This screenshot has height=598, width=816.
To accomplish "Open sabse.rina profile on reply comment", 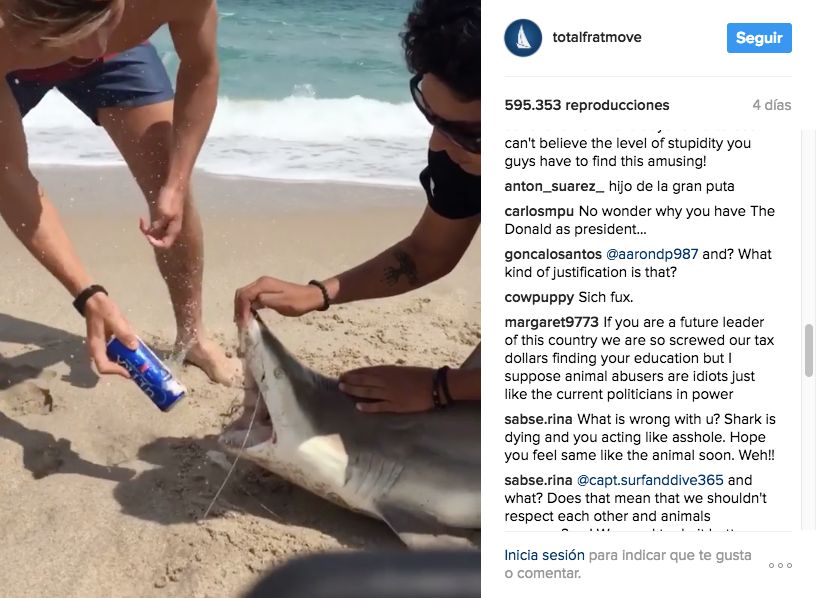I will pyautogui.click(x=538, y=480).
